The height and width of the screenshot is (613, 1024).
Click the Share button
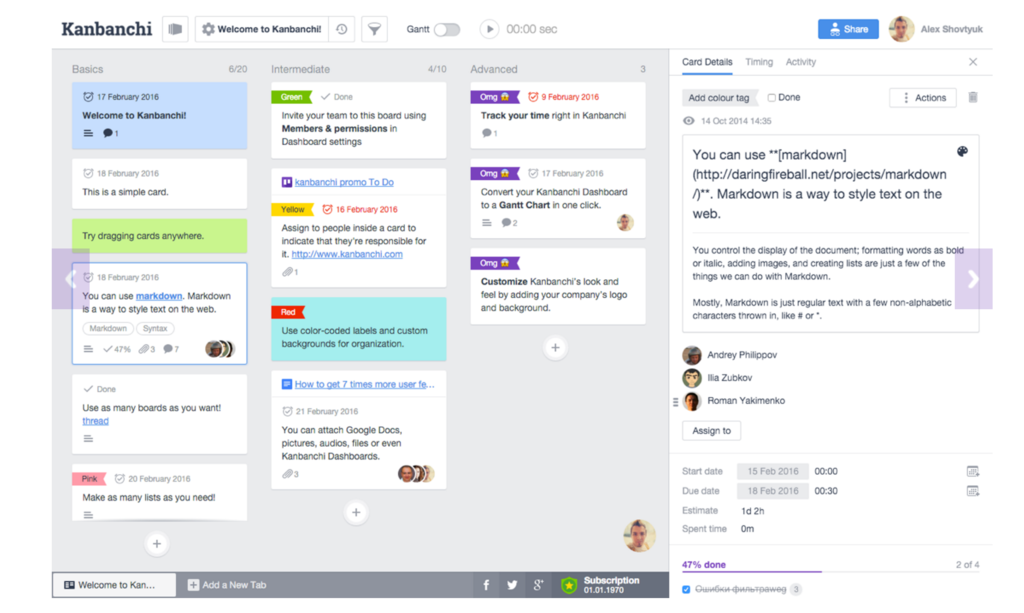pyautogui.click(x=848, y=29)
